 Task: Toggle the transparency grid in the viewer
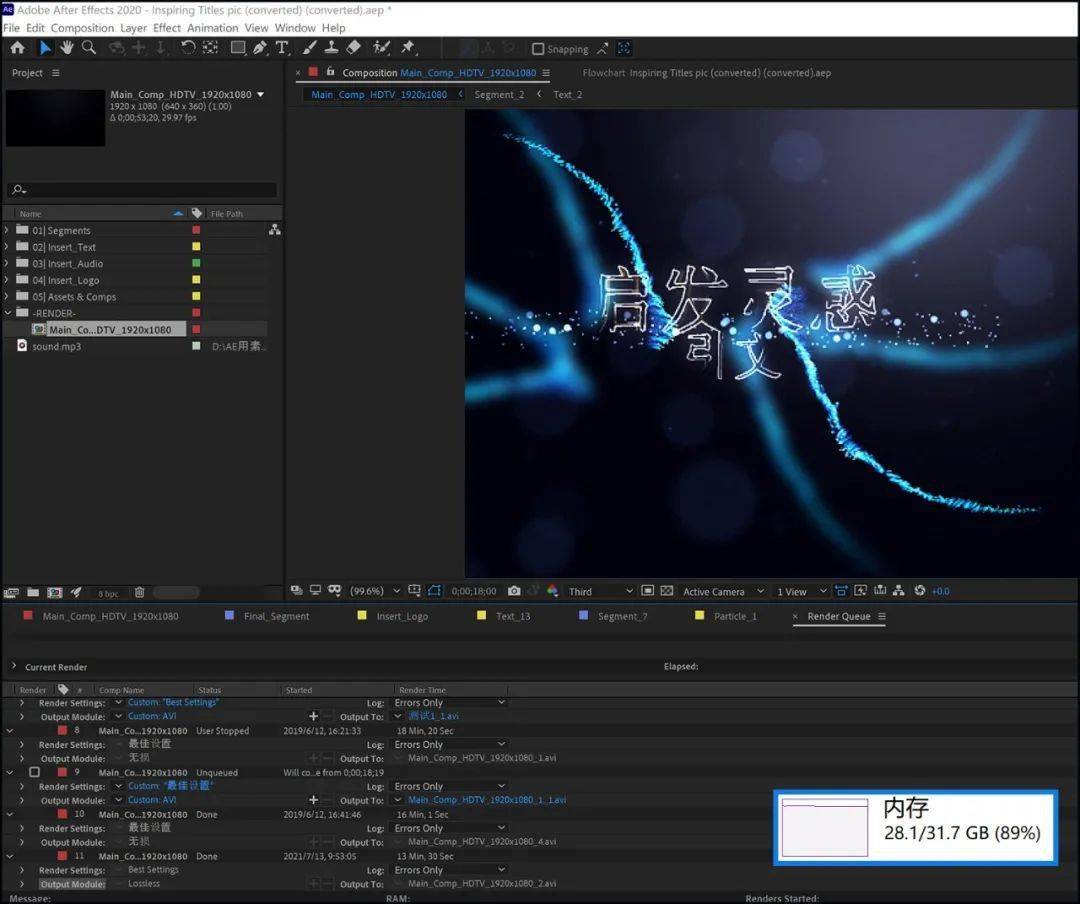click(667, 591)
